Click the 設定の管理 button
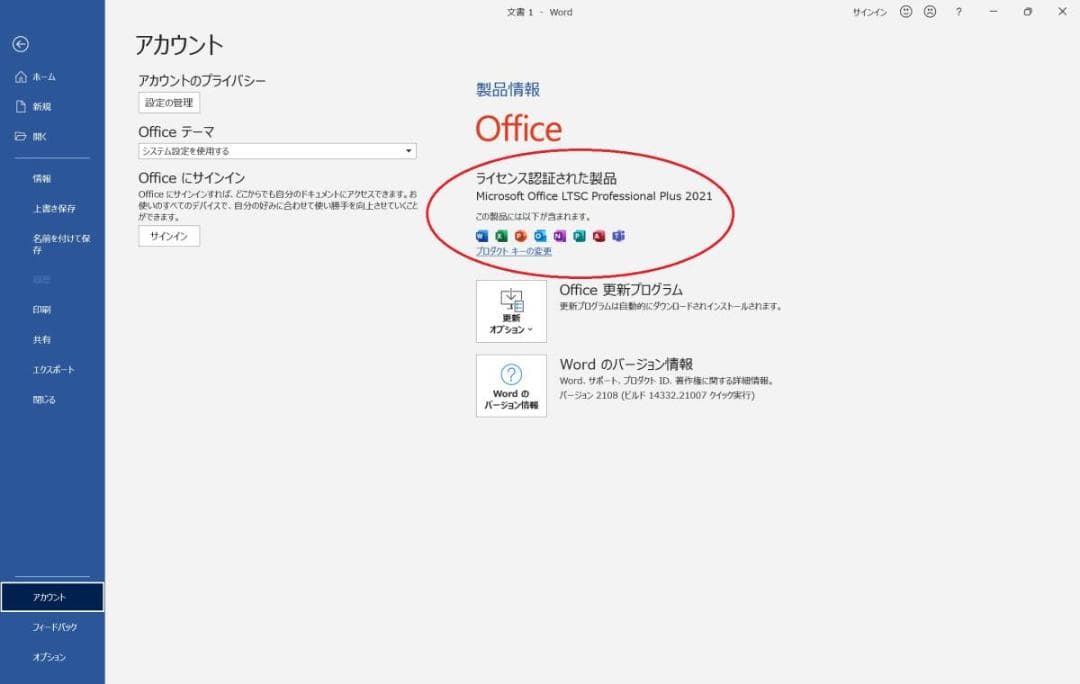Viewport: 1080px width, 684px height. pos(167,103)
